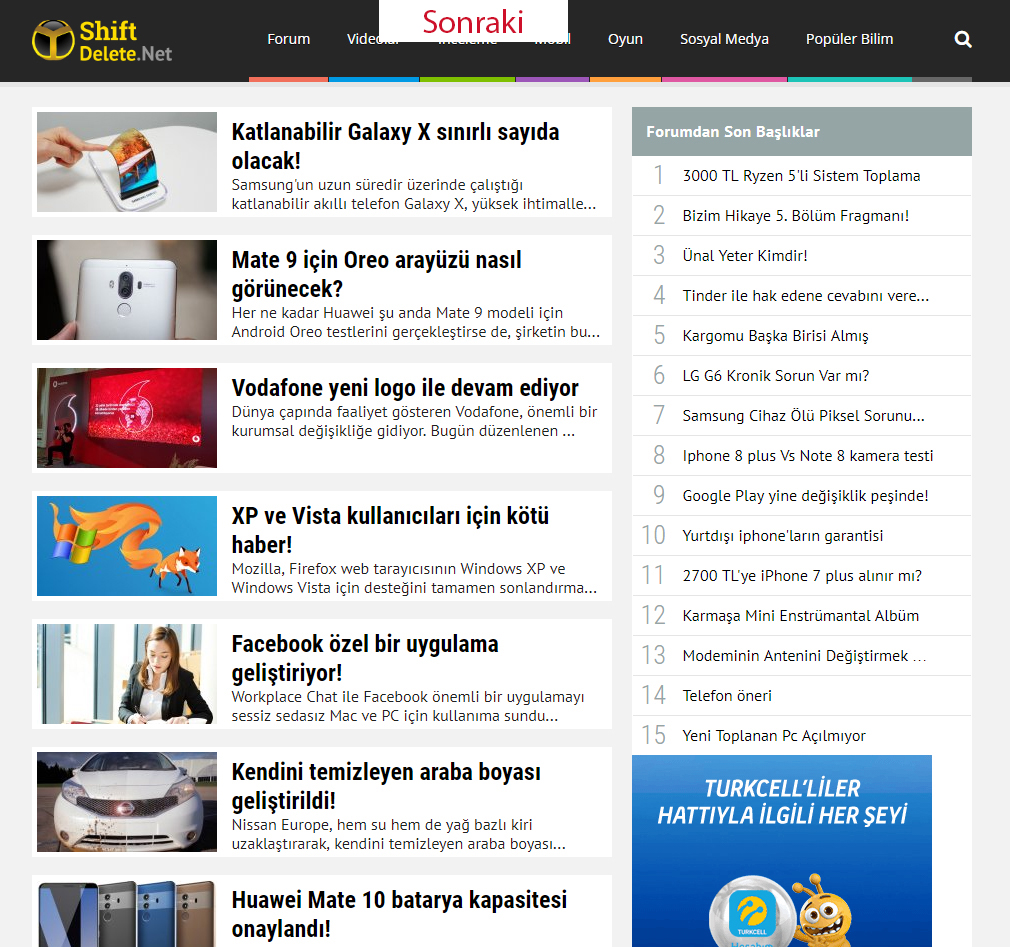1010x947 pixels.
Task: Open the search magnifier icon
Action: click(x=962, y=39)
